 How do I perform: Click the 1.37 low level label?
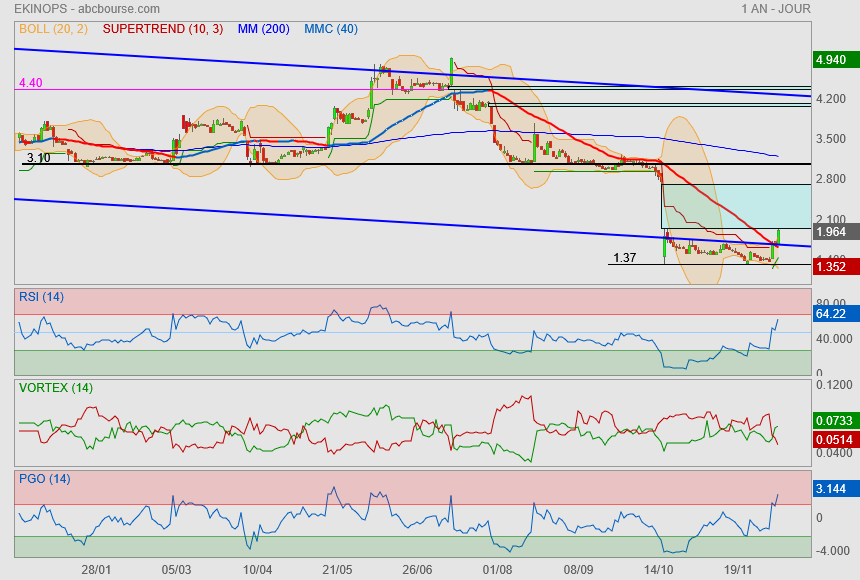(x=624, y=258)
